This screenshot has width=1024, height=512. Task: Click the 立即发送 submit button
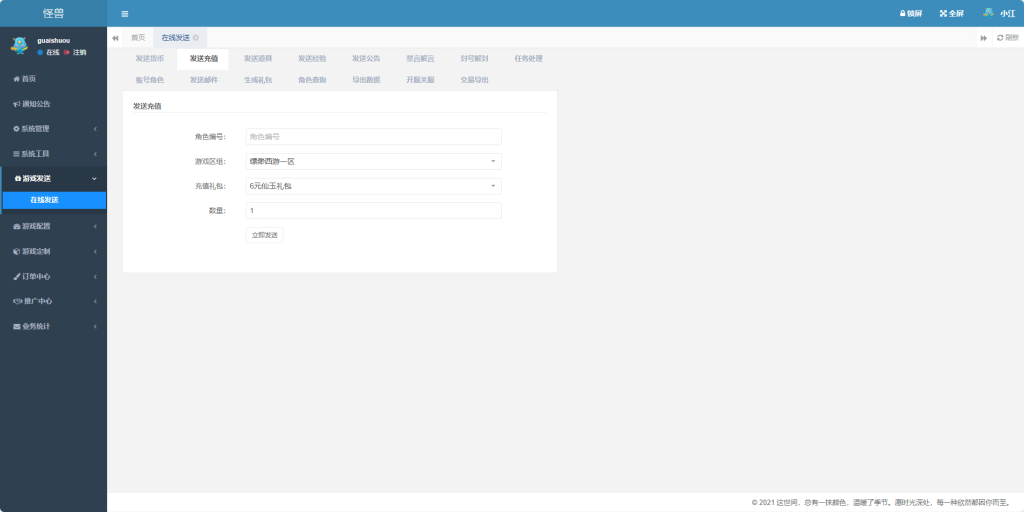coord(264,235)
